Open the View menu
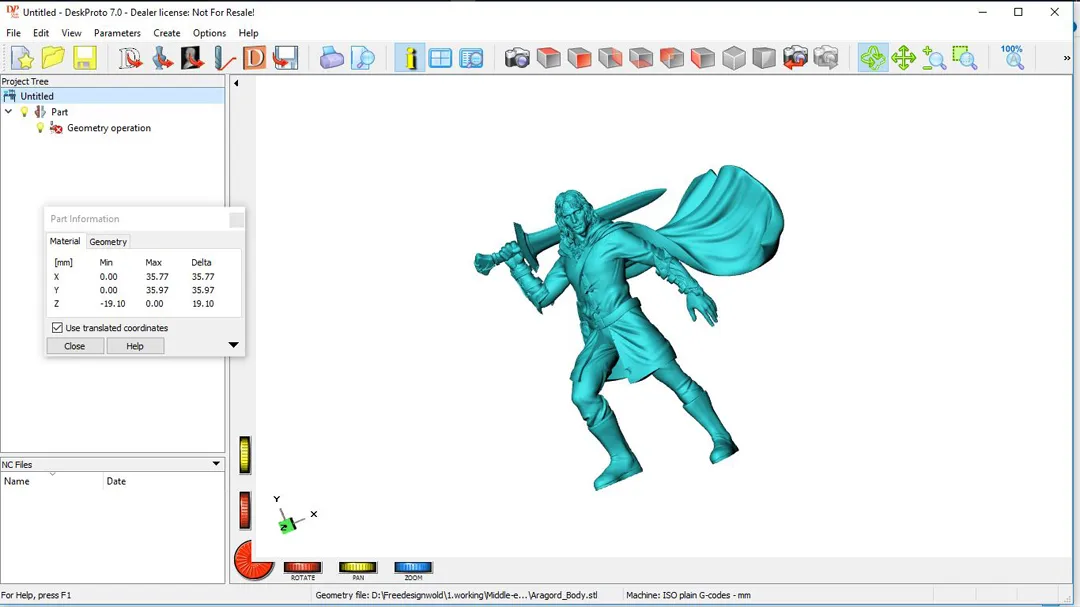The image size is (1080, 607). coord(71,33)
